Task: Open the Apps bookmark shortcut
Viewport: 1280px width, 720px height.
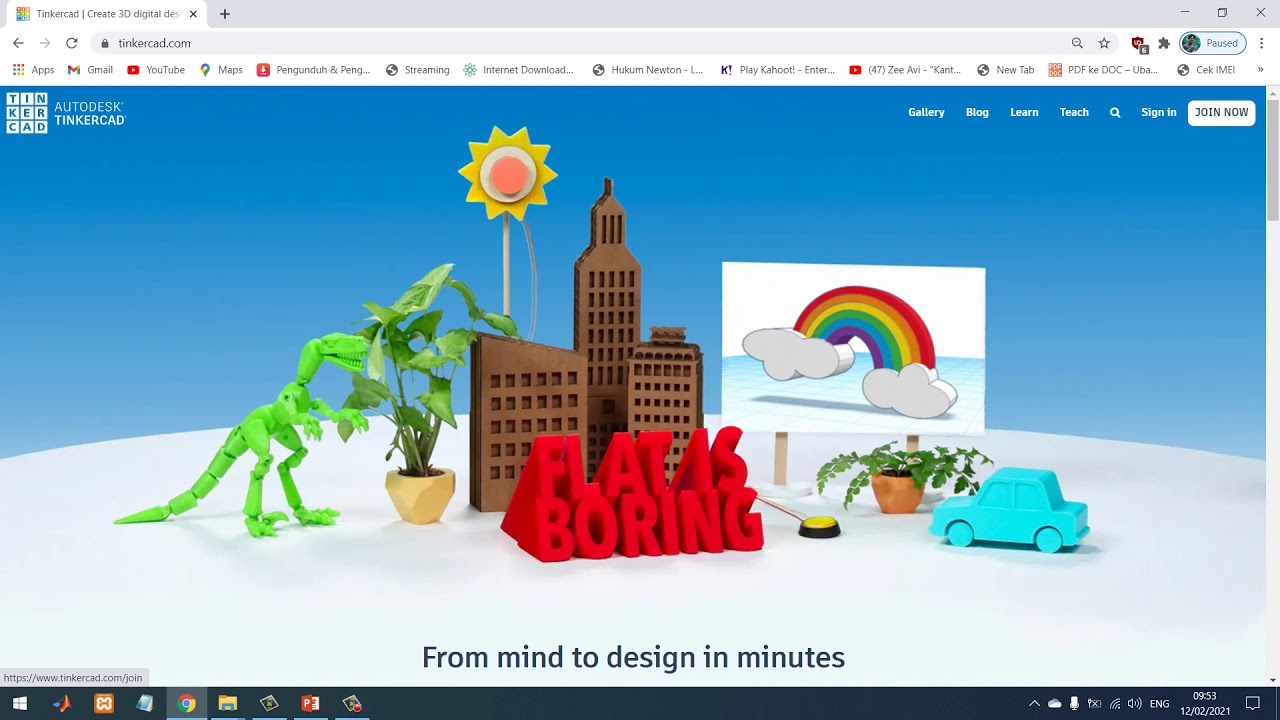Action: [x=33, y=70]
